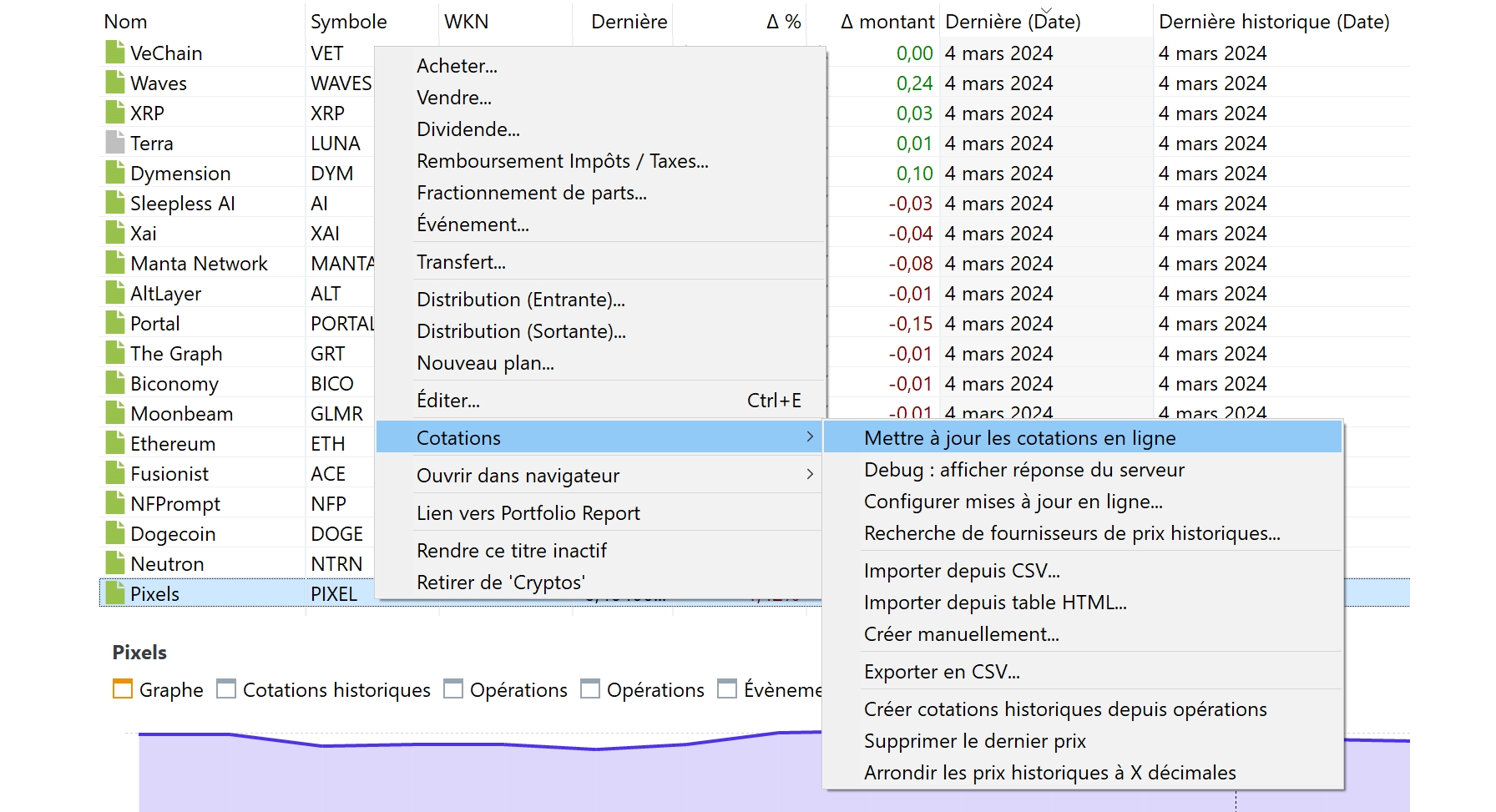Click the icon next to The Graph
Image resolution: width=1496 pixels, height=812 pixels.
115,354
